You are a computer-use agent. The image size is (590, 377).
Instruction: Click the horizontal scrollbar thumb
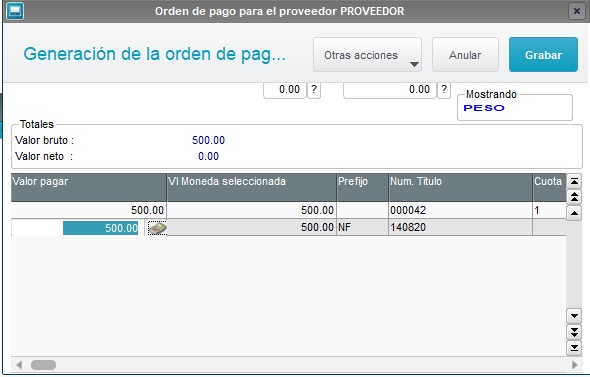tap(43, 365)
